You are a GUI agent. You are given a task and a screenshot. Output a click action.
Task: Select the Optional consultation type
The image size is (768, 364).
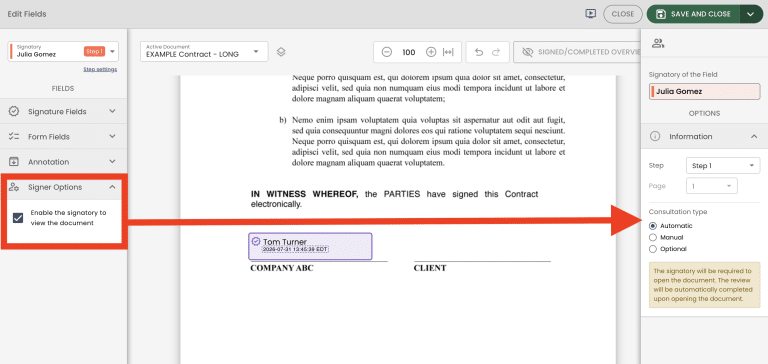[x=652, y=249]
